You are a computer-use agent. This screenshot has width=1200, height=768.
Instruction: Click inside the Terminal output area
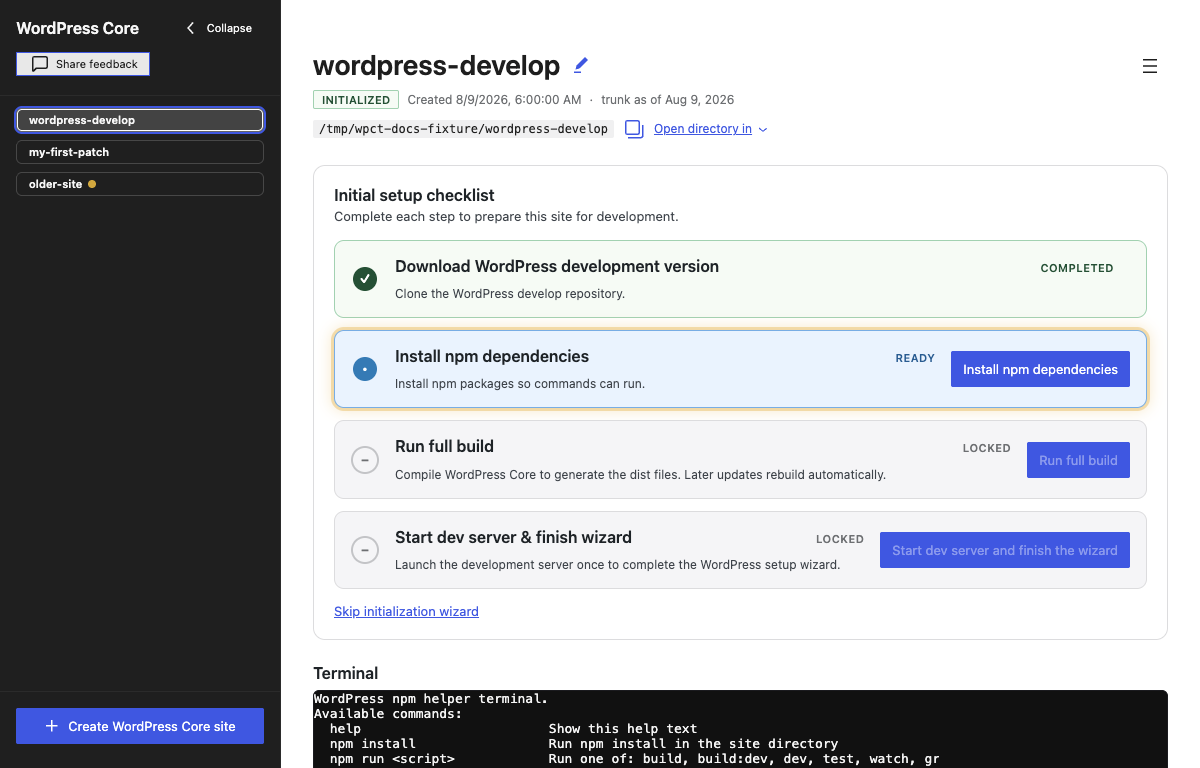(740, 729)
